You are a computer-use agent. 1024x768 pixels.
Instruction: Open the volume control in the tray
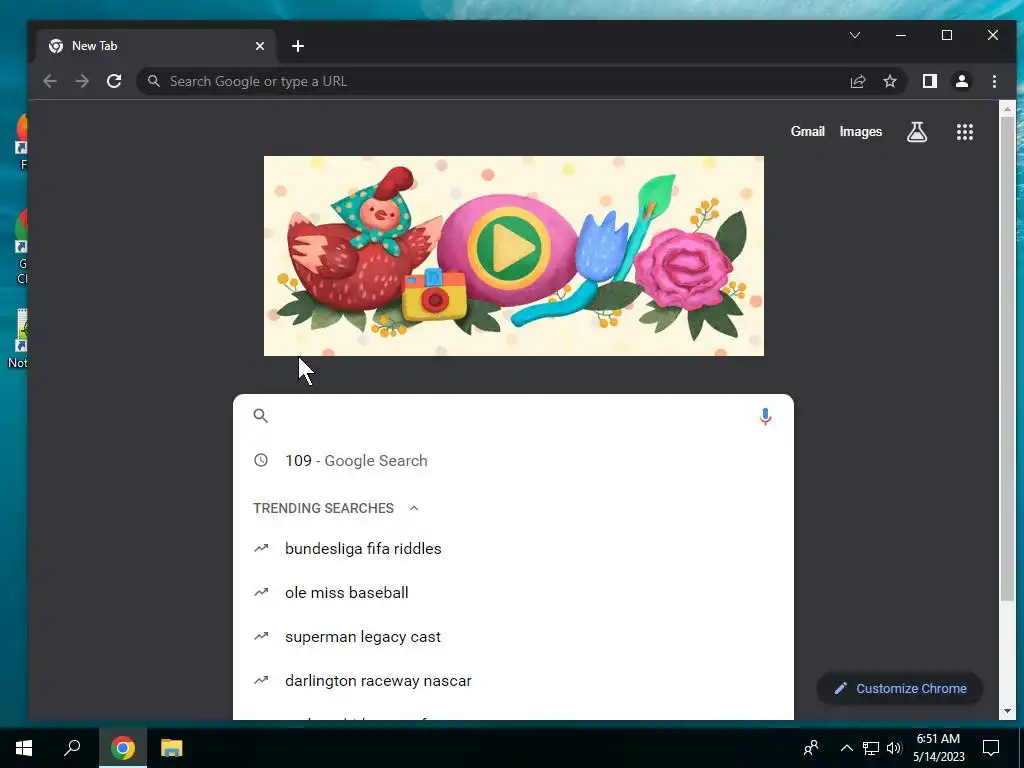click(894, 748)
